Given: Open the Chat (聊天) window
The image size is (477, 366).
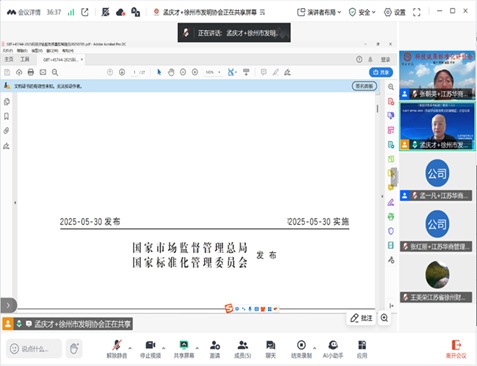Looking at the screenshot, I should (271, 349).
